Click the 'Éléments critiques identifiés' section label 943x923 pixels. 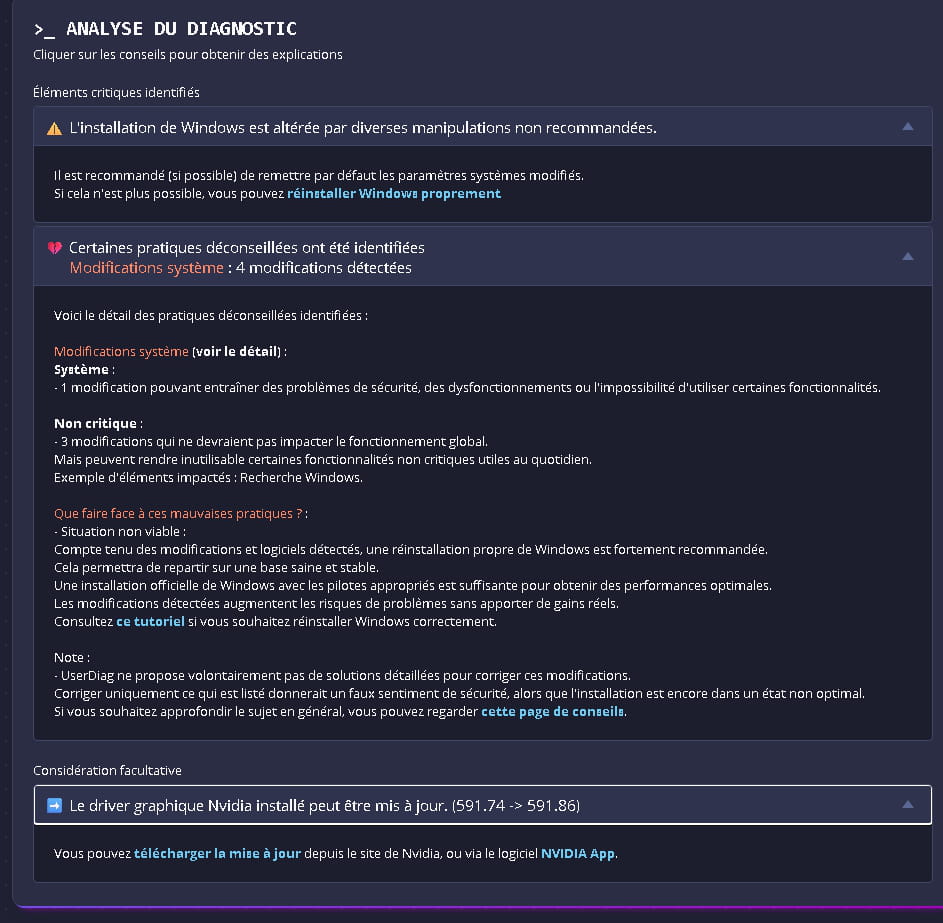[x=116, y=92]
